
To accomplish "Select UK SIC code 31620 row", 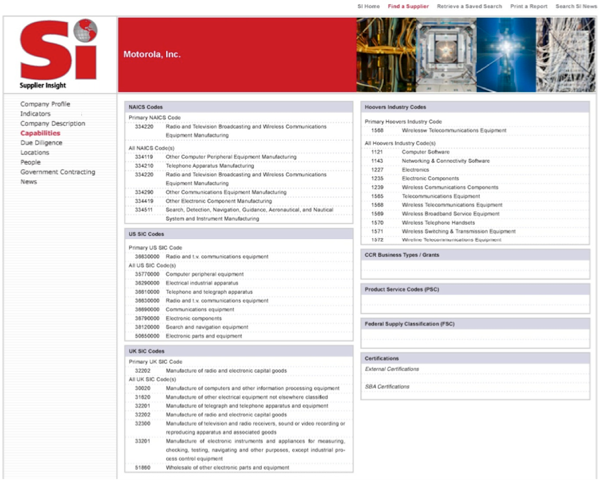I will pos(239,397).
